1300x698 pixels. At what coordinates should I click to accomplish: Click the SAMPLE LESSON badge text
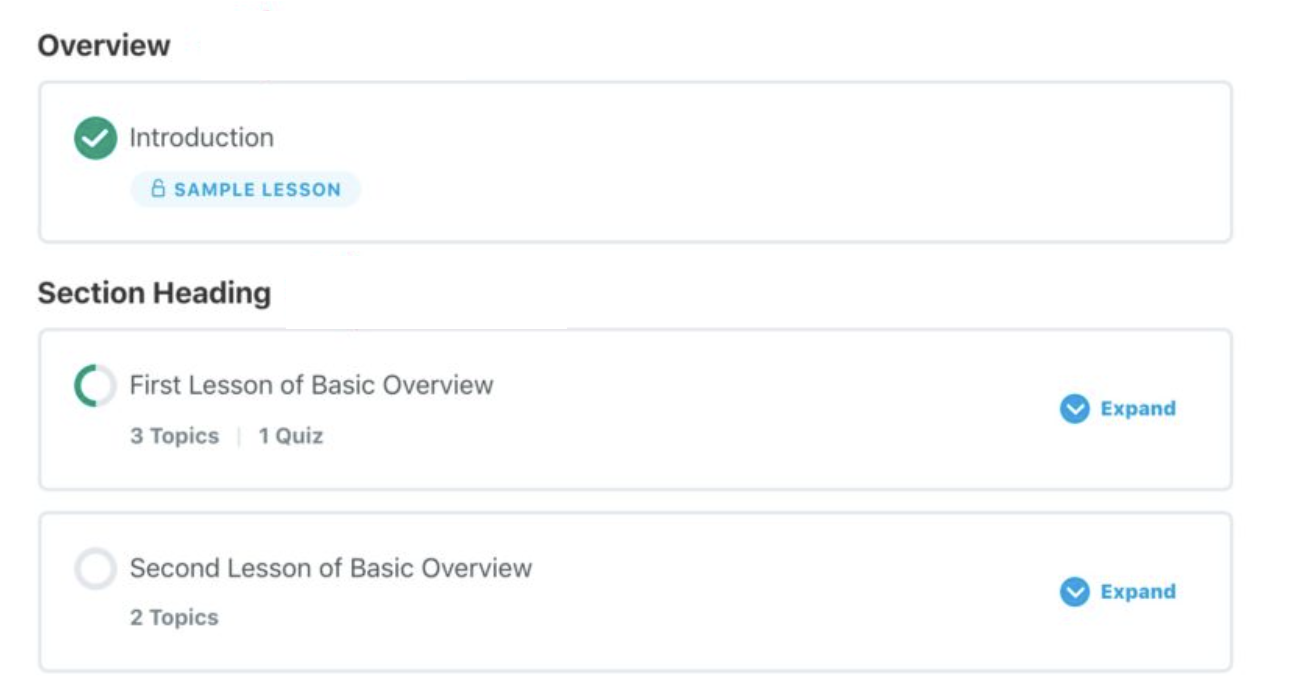coord(257,190)
